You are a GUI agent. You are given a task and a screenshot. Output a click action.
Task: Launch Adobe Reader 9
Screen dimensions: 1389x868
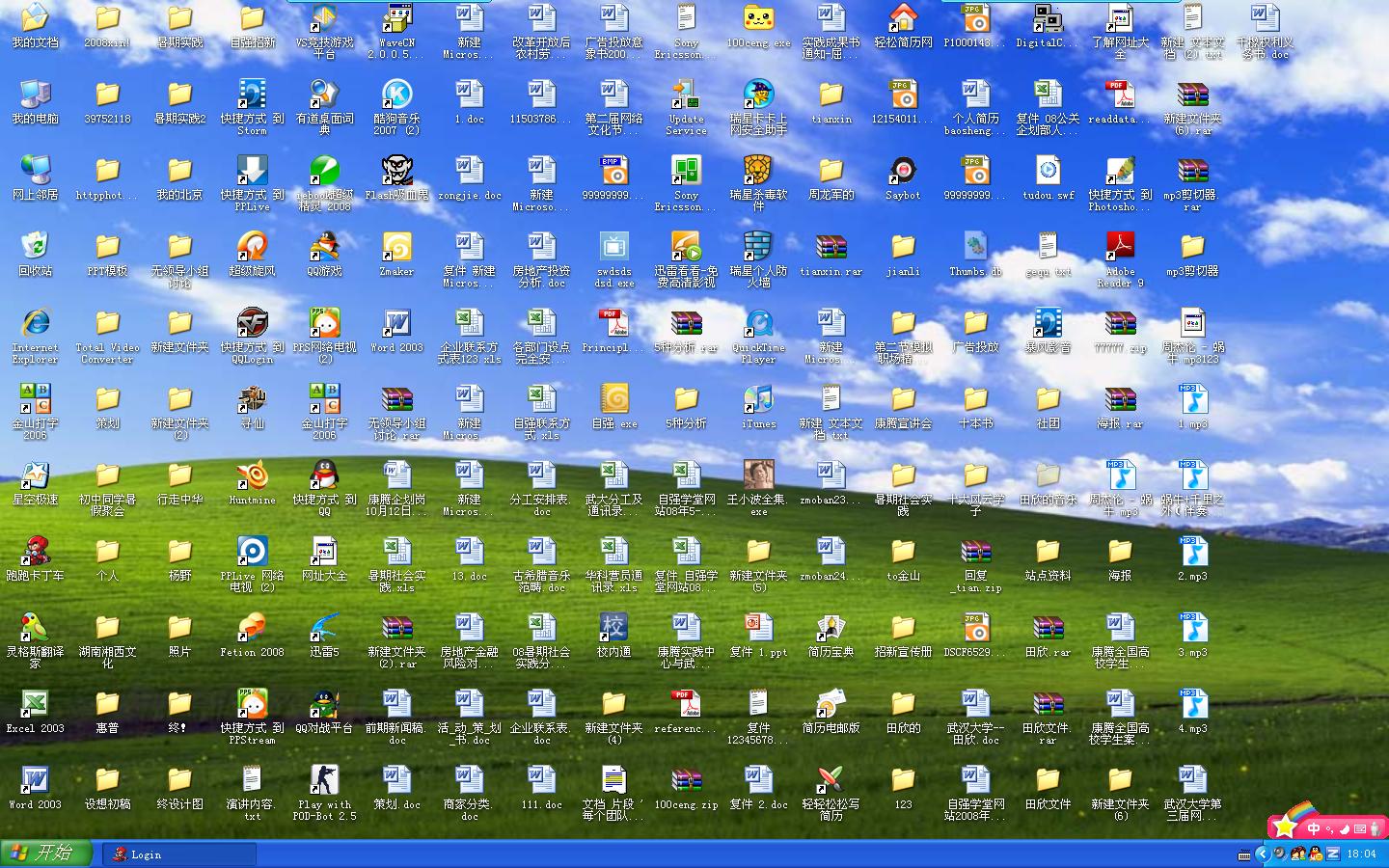pos(1120,259)
